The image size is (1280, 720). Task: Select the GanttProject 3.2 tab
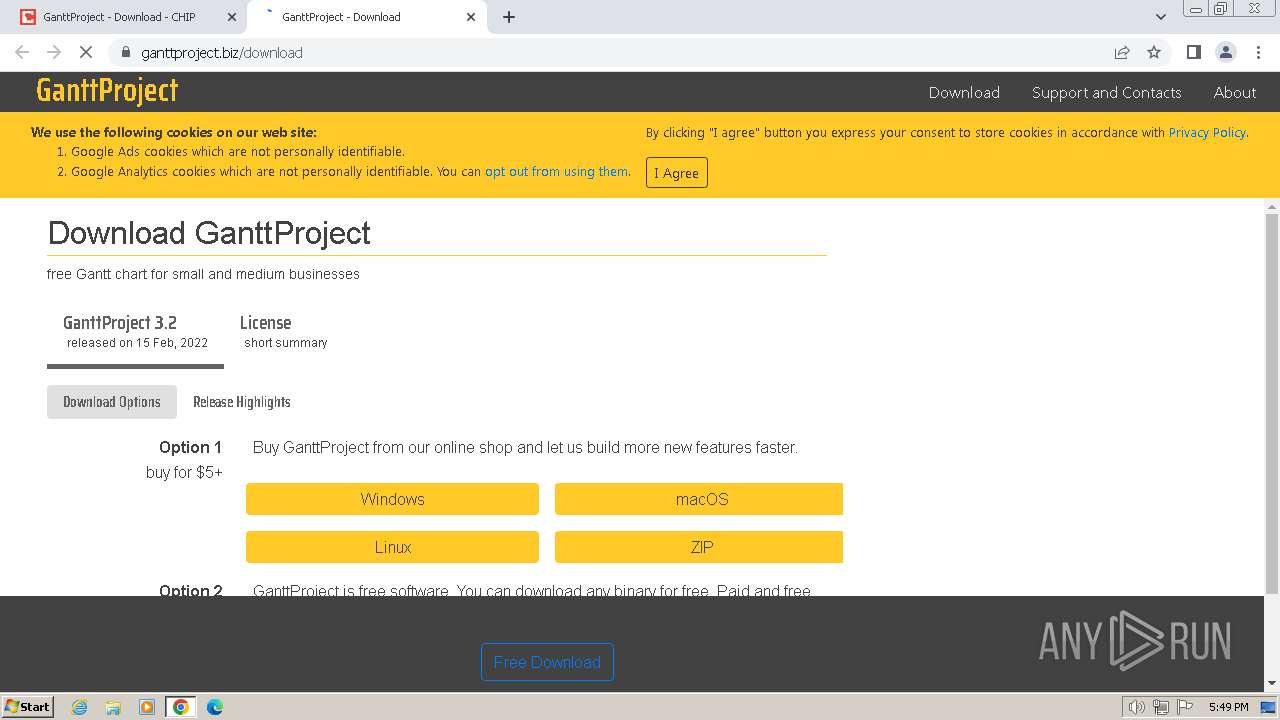135,332
